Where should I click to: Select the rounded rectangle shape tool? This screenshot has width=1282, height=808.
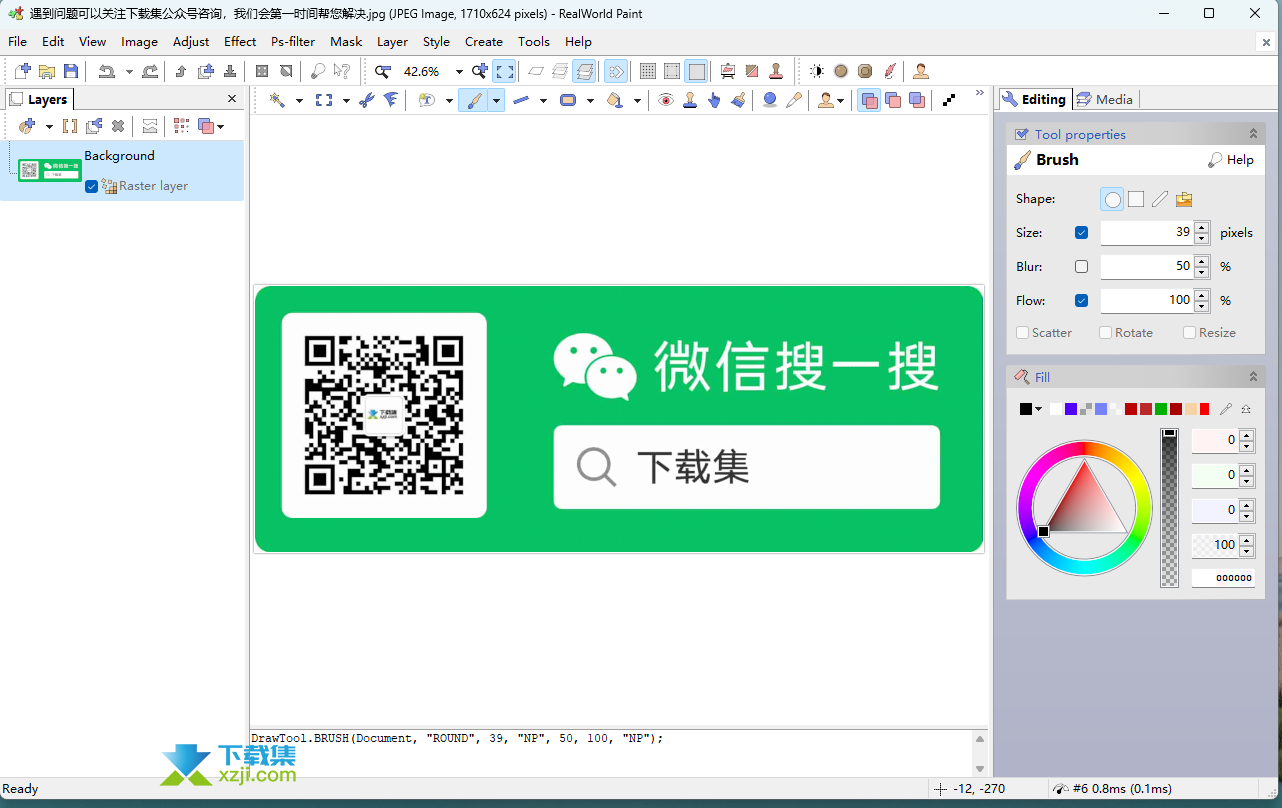[x=568, y=100]
